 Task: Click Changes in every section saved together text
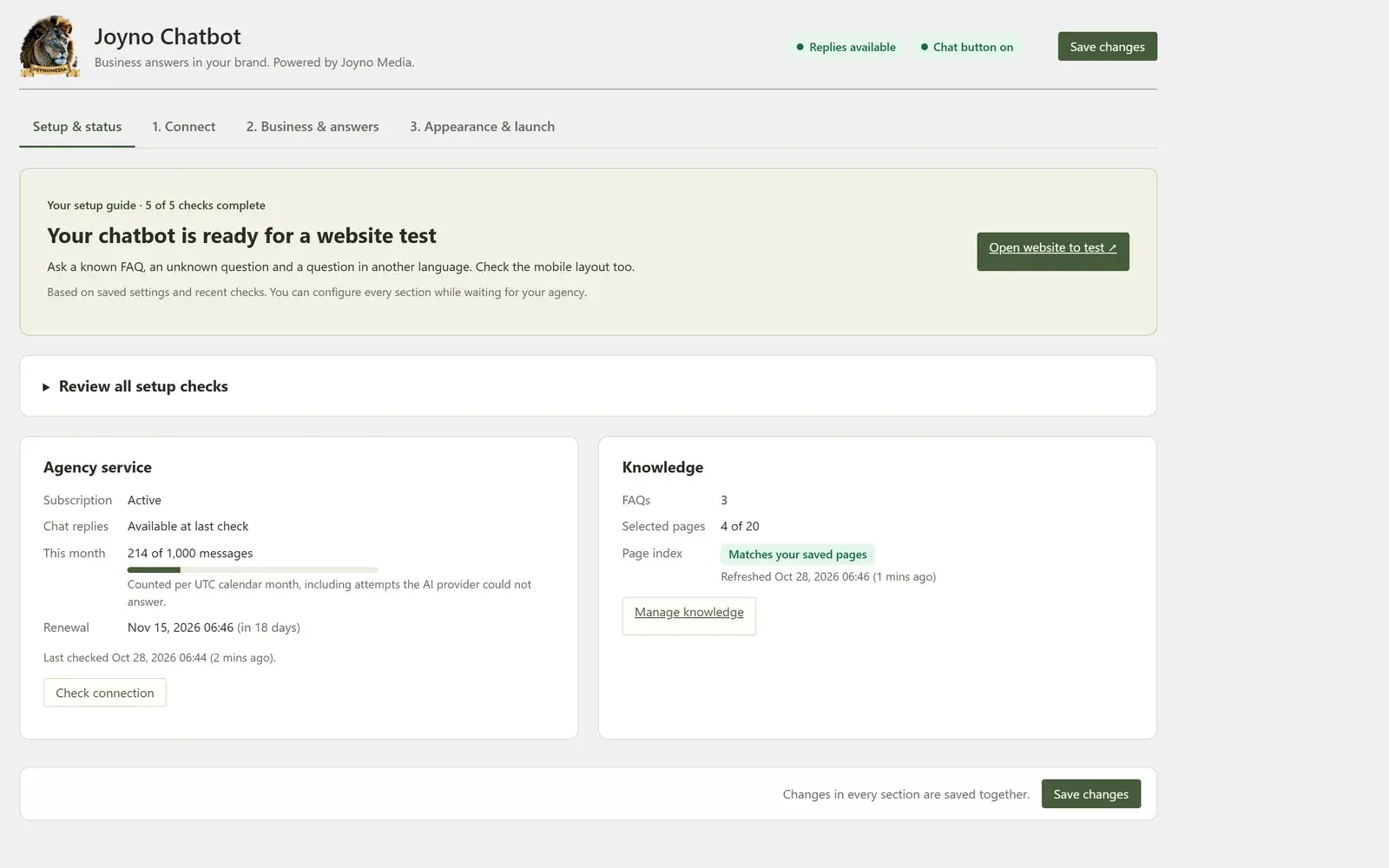[x=905, y=794]
